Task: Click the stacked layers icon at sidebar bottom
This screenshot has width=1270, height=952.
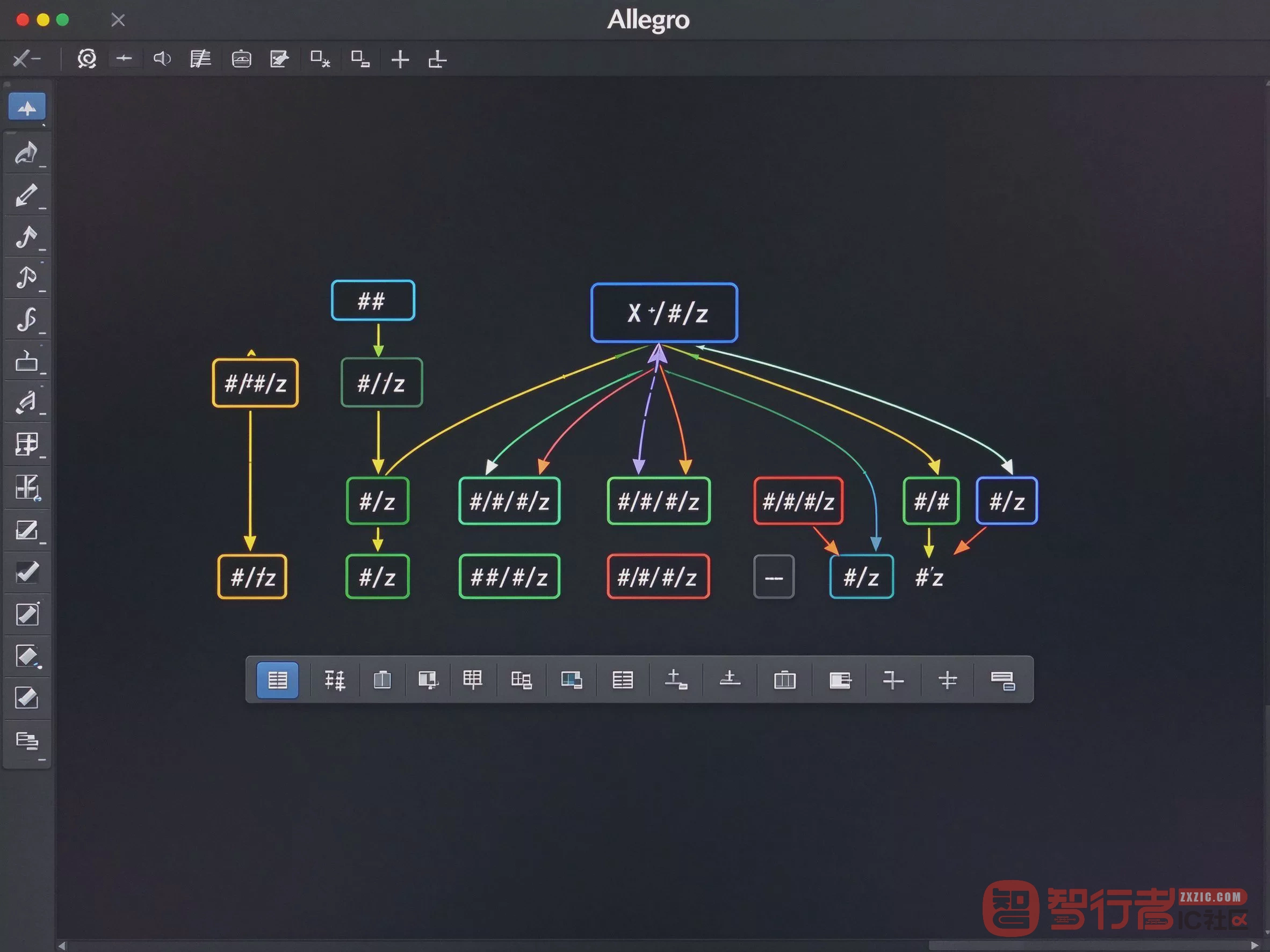Action: point(26,740)
